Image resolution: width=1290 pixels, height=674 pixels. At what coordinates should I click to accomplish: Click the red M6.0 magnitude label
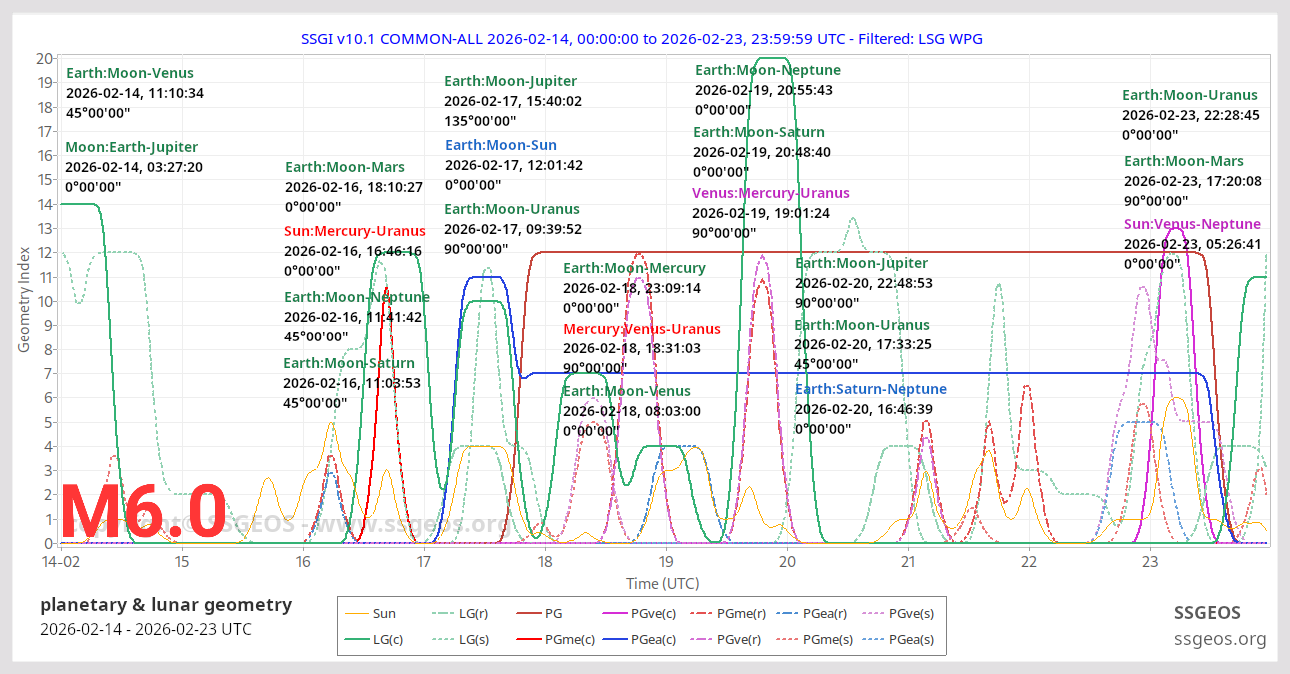pyautogui.click(x=146, y=512)
